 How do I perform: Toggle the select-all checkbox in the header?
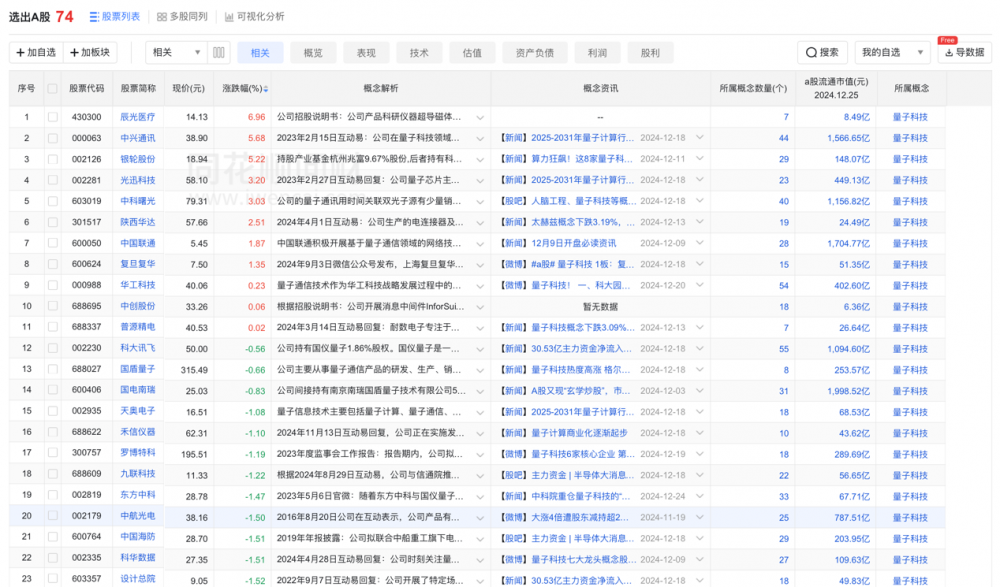(53, 89)
